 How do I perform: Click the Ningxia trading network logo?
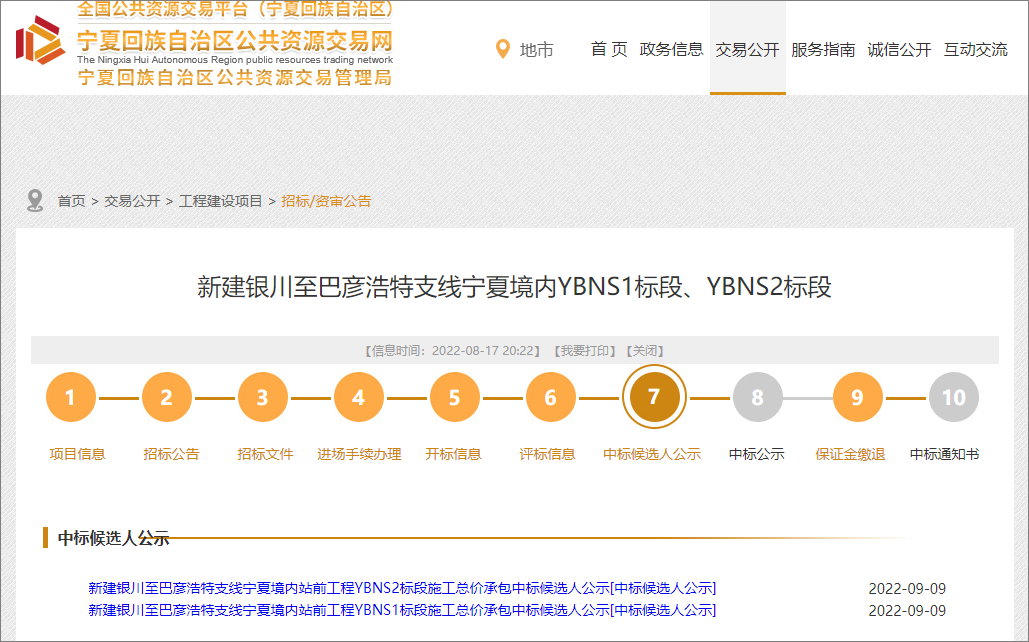[x=40, y=42]
